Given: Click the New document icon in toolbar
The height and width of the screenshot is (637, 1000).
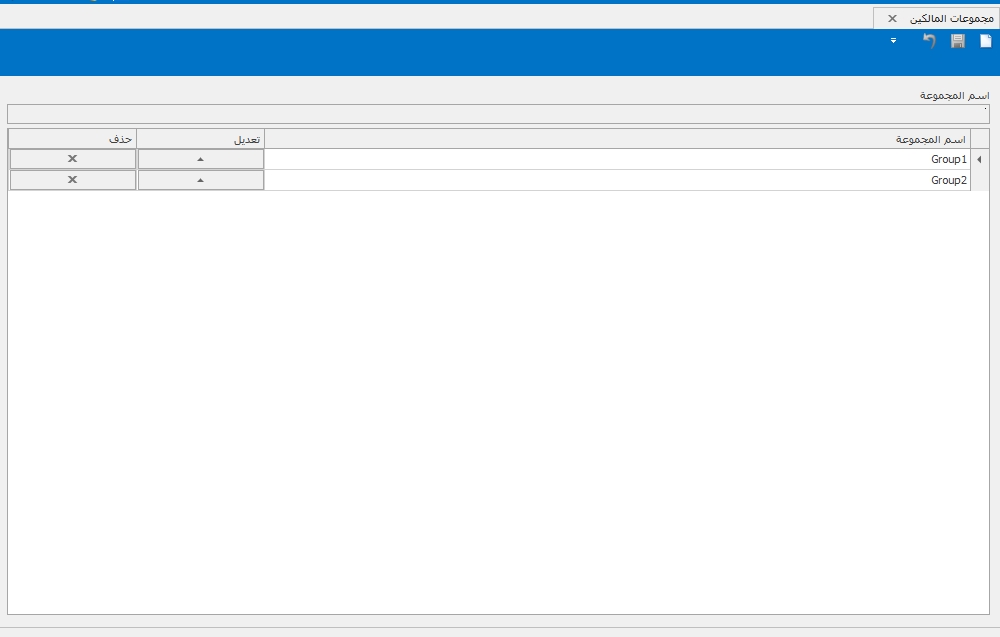Looking at the screenshot, I should (x=985, y=41).
